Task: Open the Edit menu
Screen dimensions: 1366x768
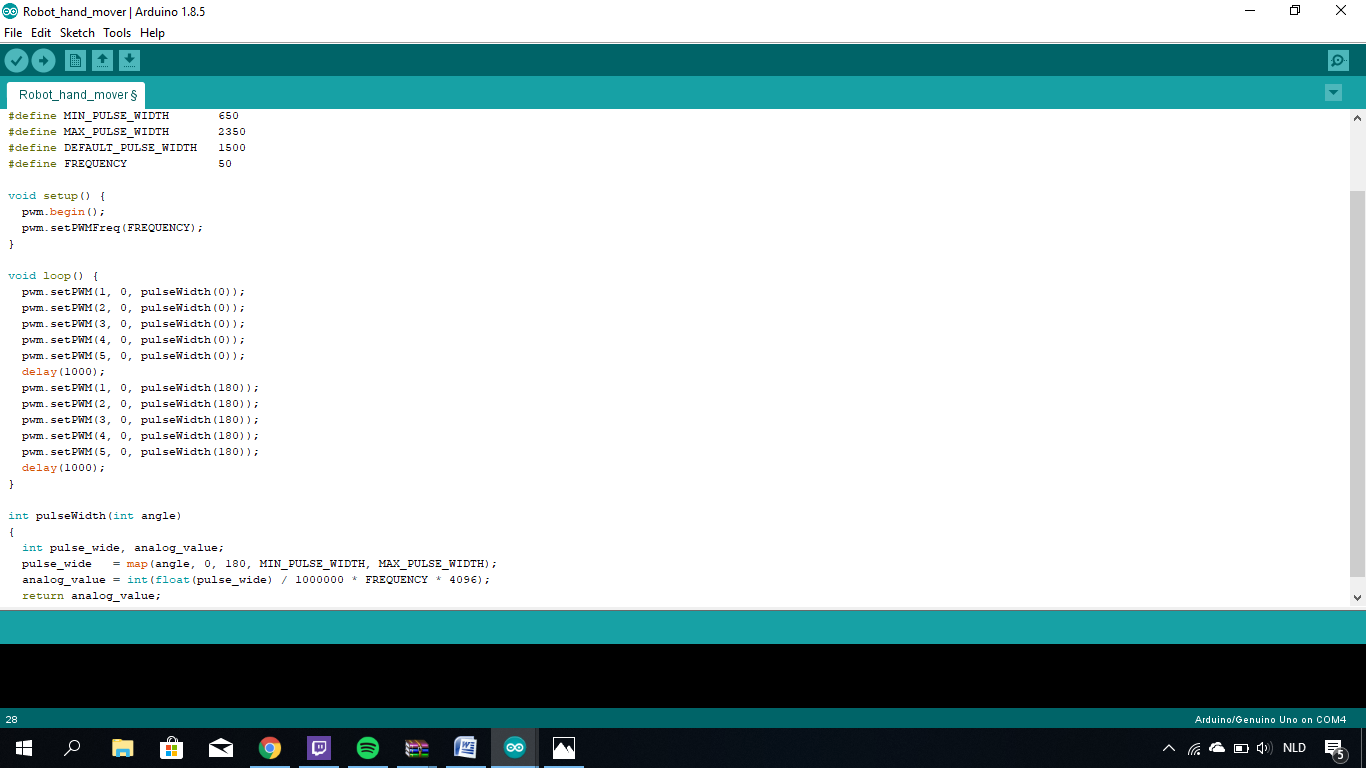Action: [x=41, y=33]
